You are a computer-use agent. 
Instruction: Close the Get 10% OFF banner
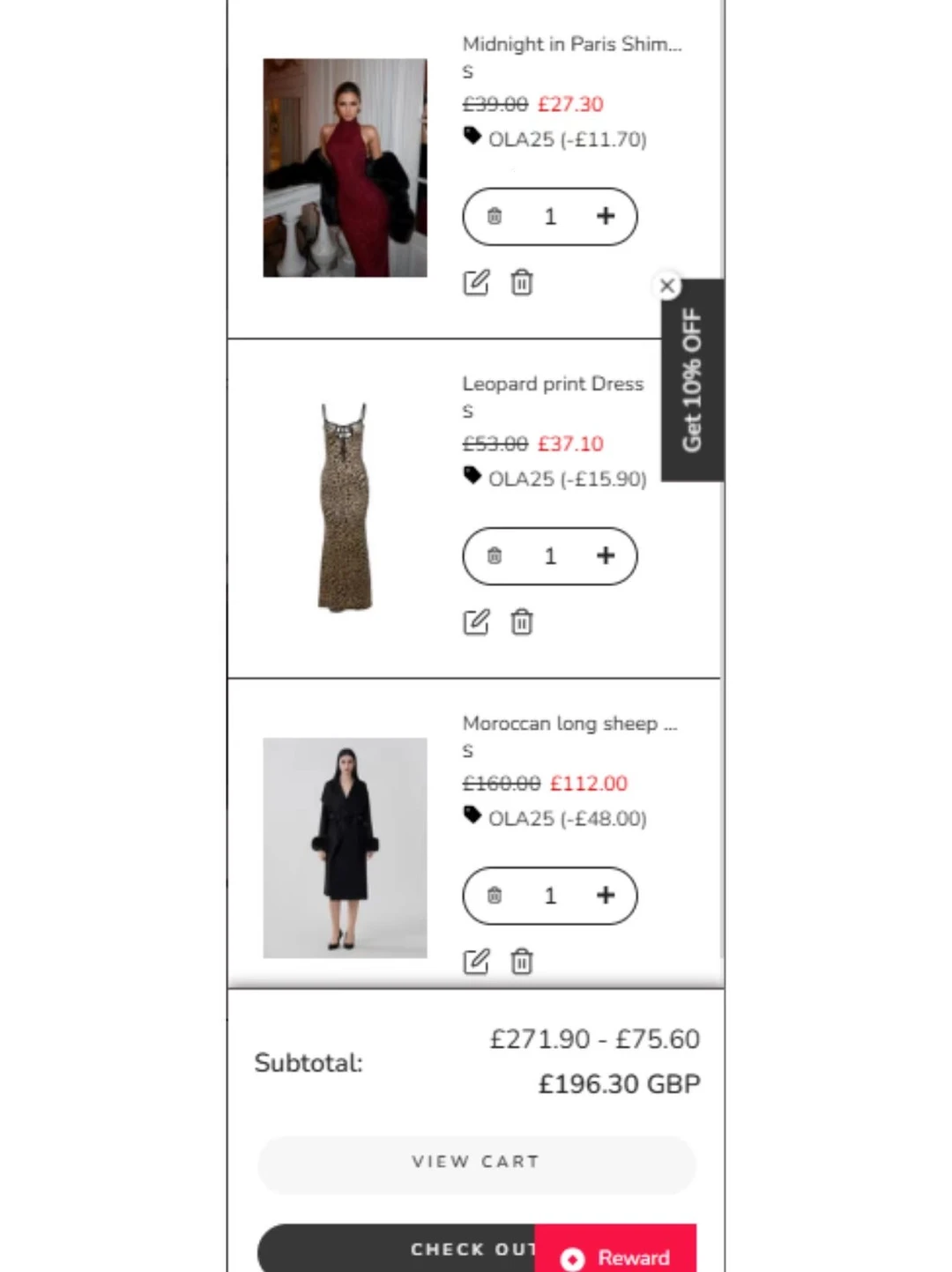point(667,286)
